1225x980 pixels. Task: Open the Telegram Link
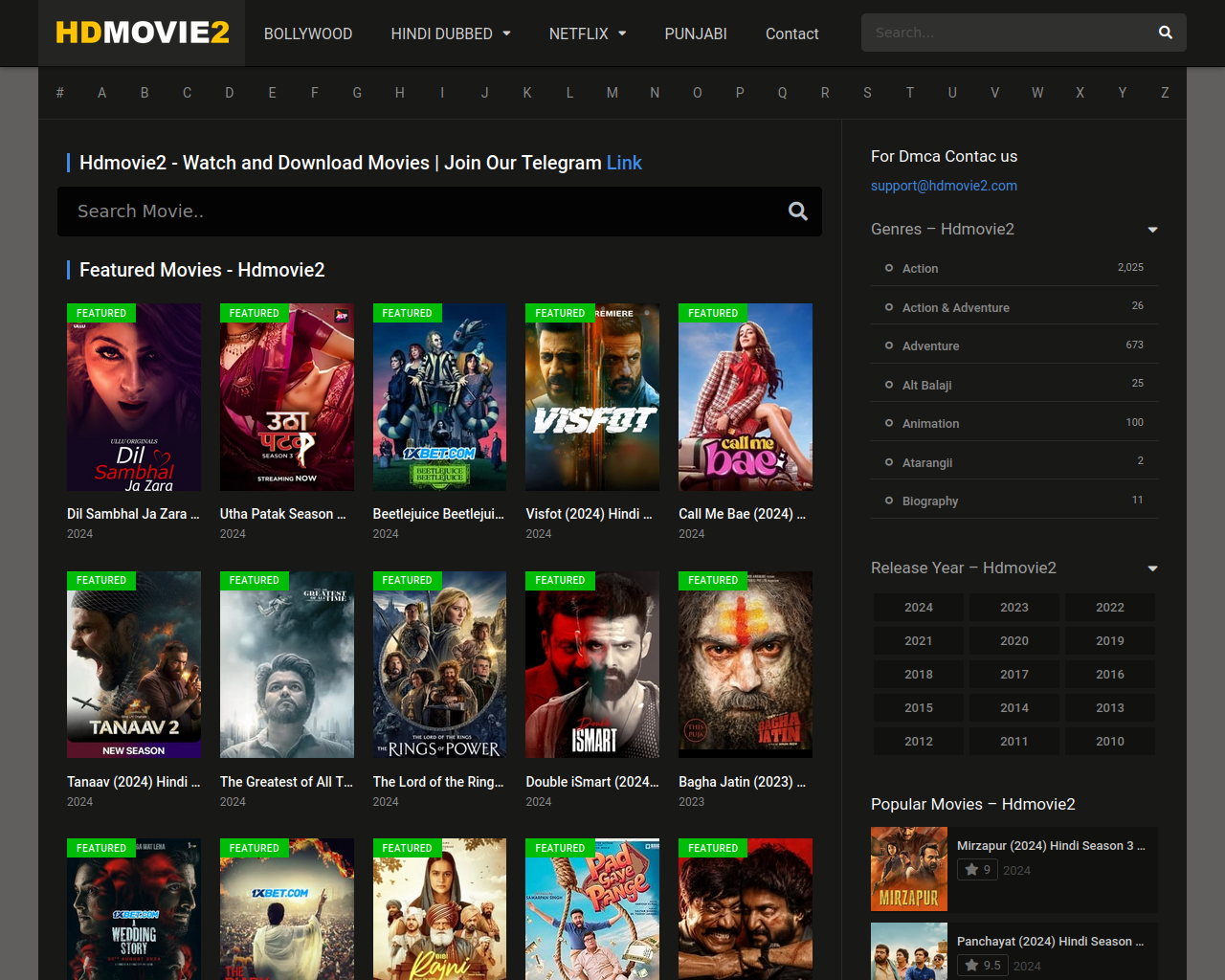(x=624, y=163)
